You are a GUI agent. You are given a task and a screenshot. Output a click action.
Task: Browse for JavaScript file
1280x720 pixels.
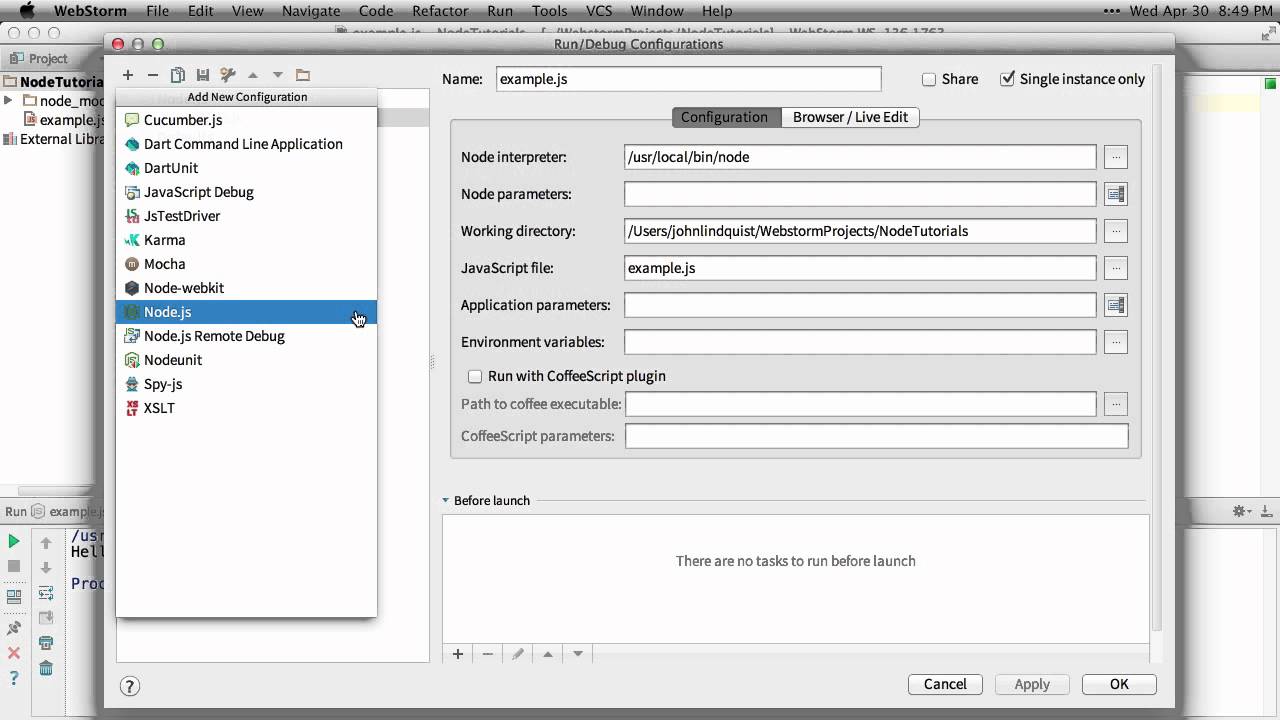pyautogui.click(x=1116, y=268)
